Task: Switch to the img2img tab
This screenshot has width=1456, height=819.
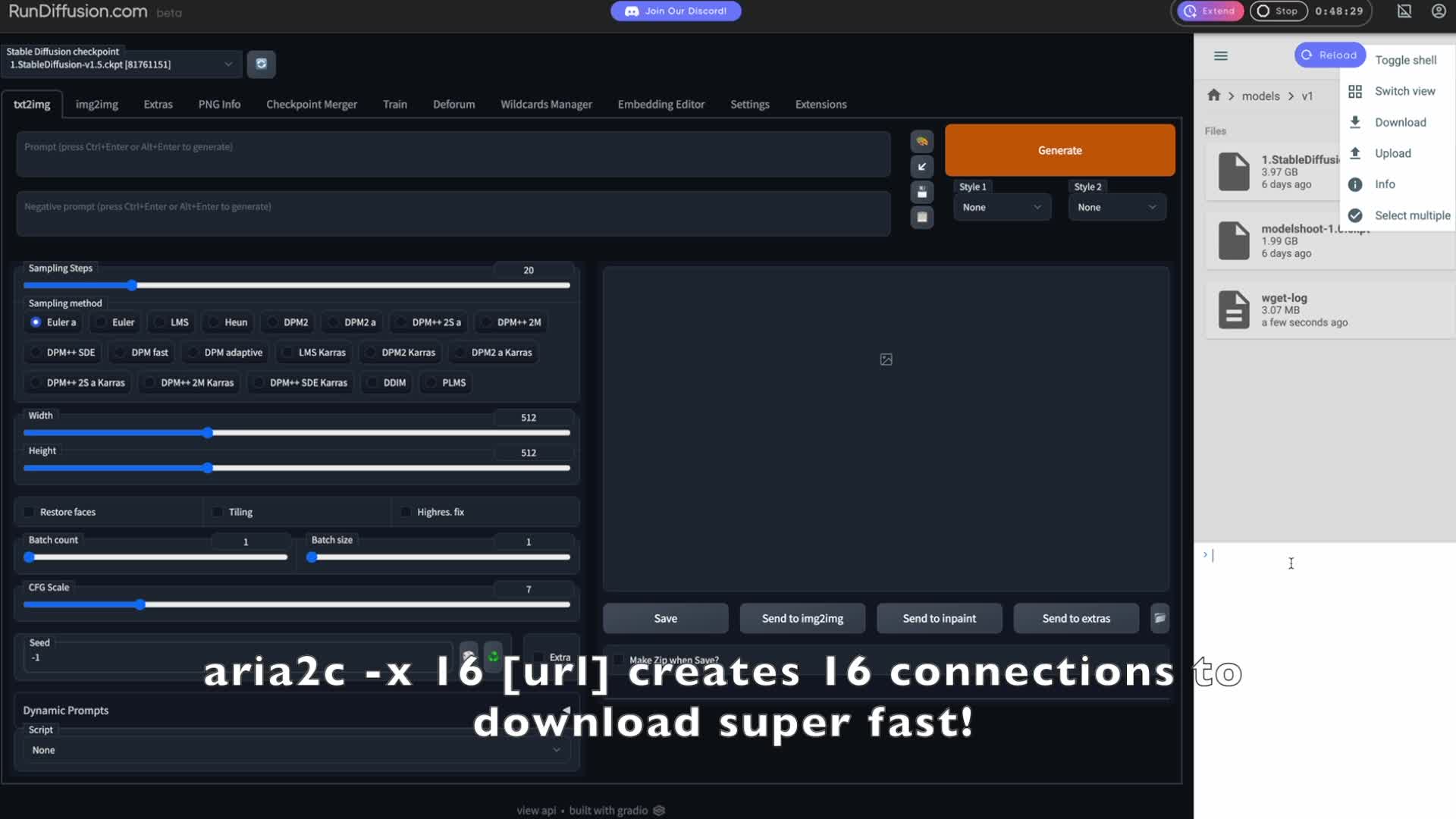Action: pyautogui.click(x=96, y=105)
